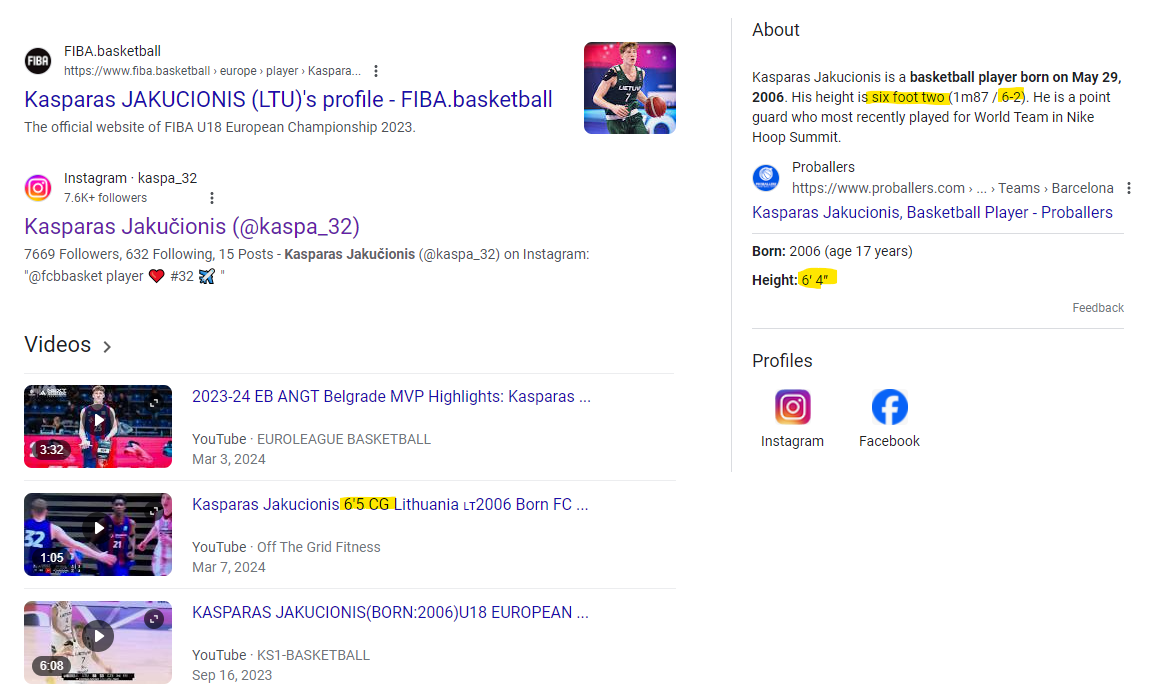Click YouTube · EUROLEAGUE BASKETBALL source text
This screenshot has height=690, width=1163.
tap(312, 439)
